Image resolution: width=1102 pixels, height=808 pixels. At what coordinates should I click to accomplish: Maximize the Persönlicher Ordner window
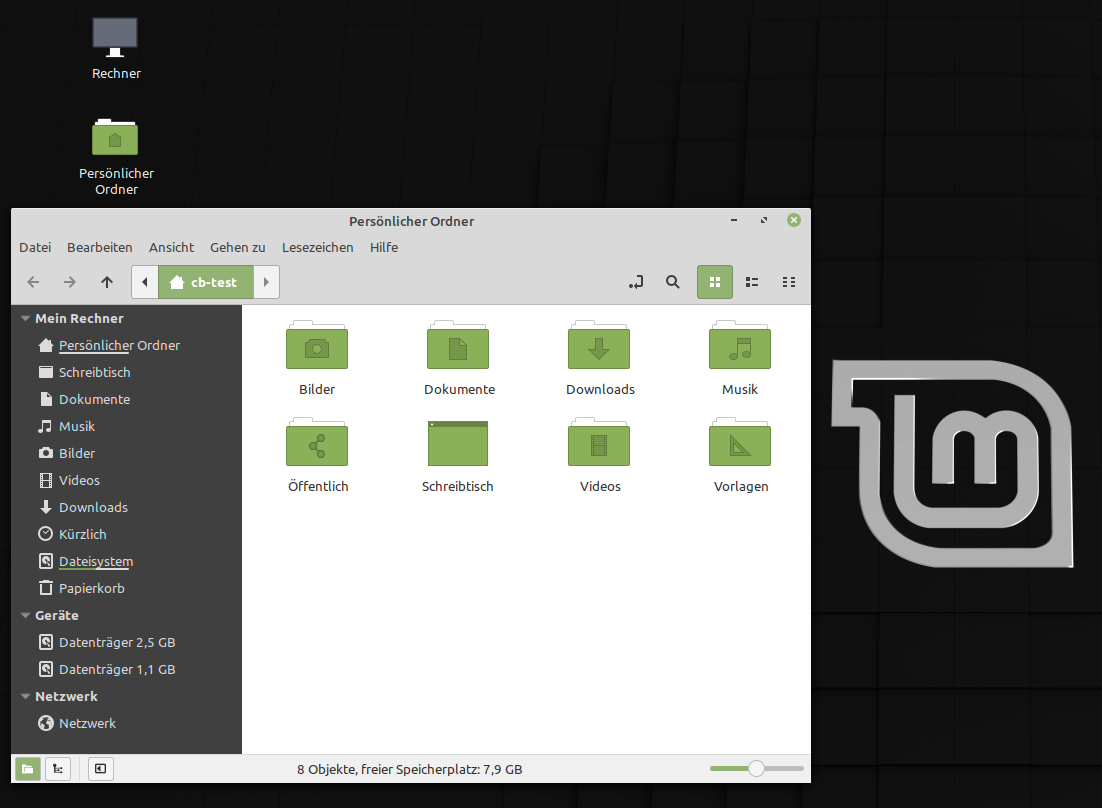764,221
